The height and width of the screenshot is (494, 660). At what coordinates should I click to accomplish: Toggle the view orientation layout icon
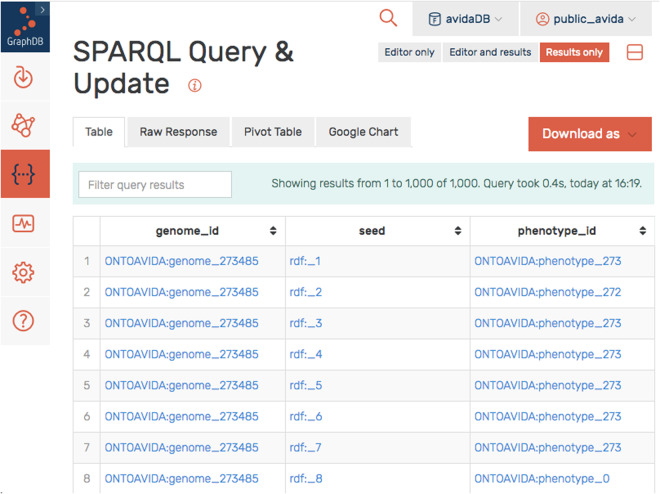(635, 52)
